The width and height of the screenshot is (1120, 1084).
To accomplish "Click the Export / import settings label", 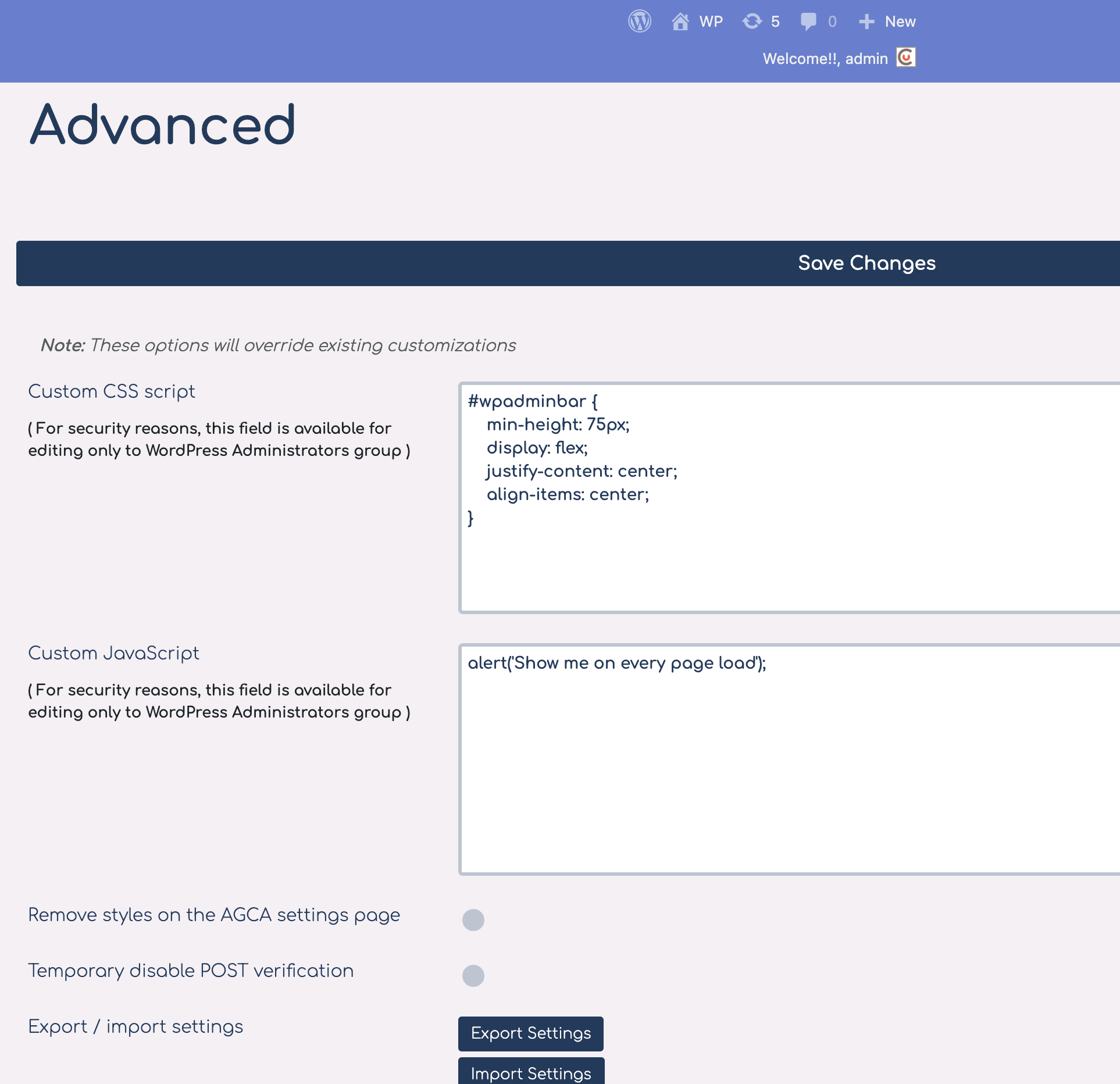I will coord(135,1026).
